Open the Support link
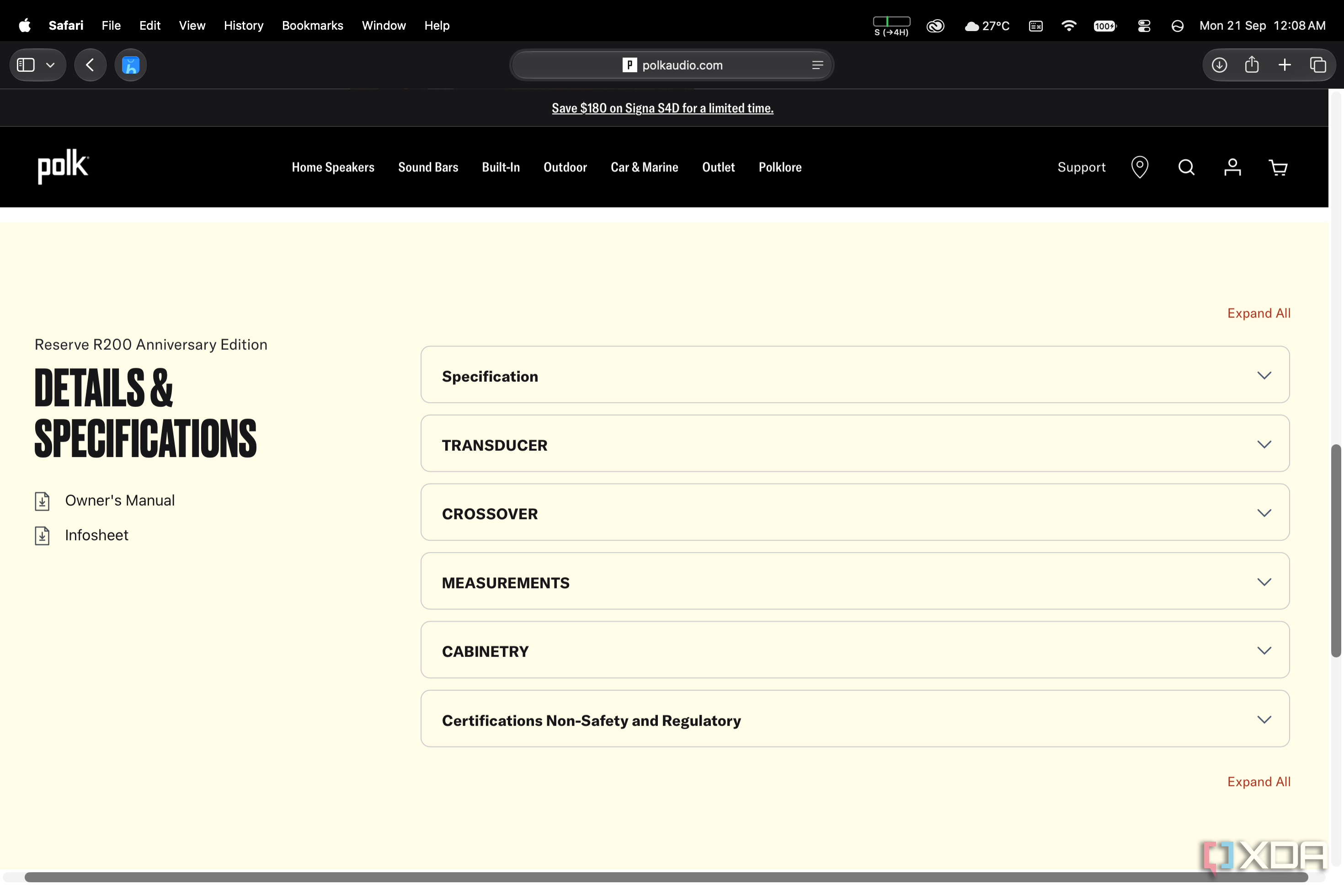The image size is (1344, 896). 1081,167
